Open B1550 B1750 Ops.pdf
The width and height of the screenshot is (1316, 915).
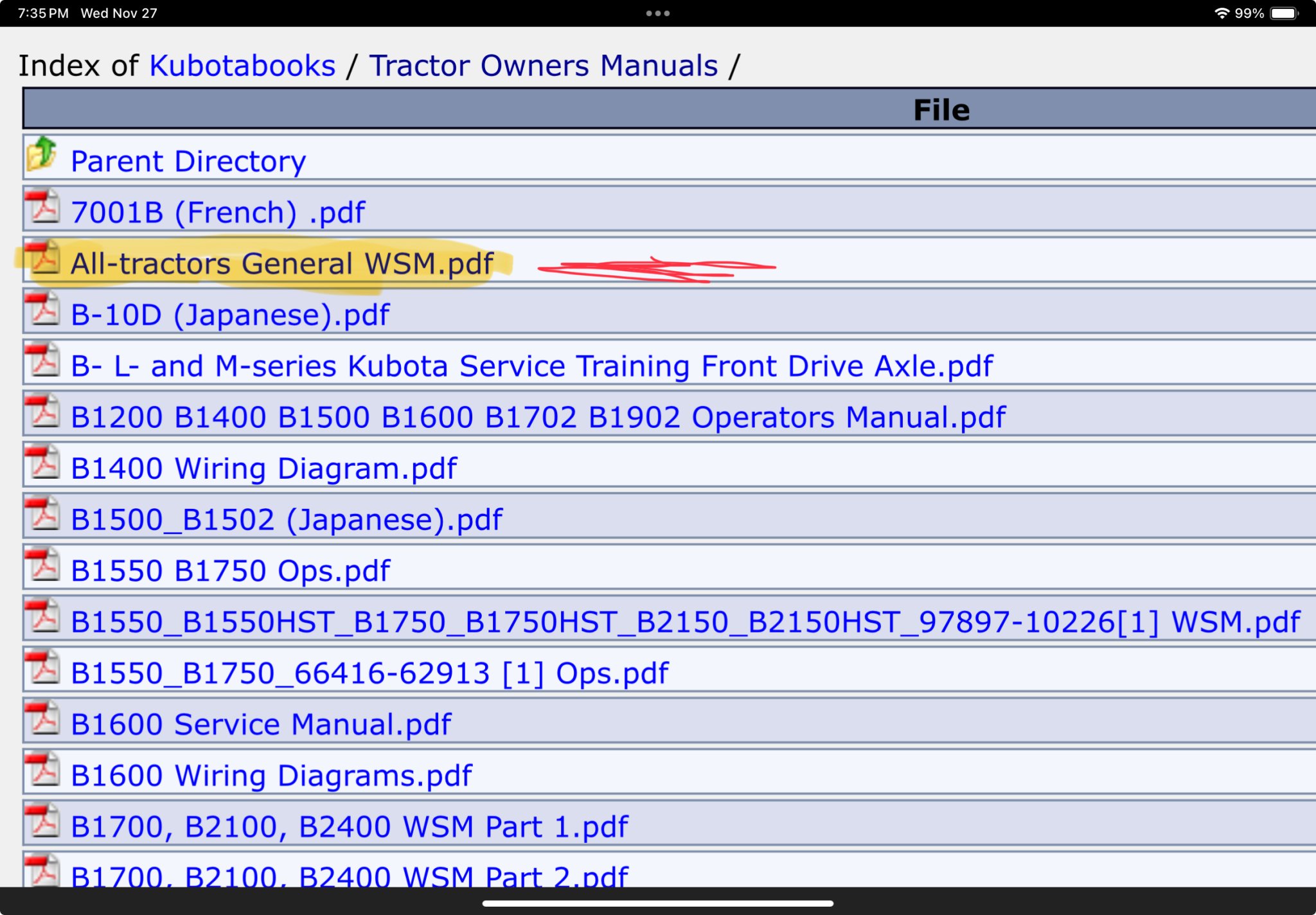click(230, 571)
